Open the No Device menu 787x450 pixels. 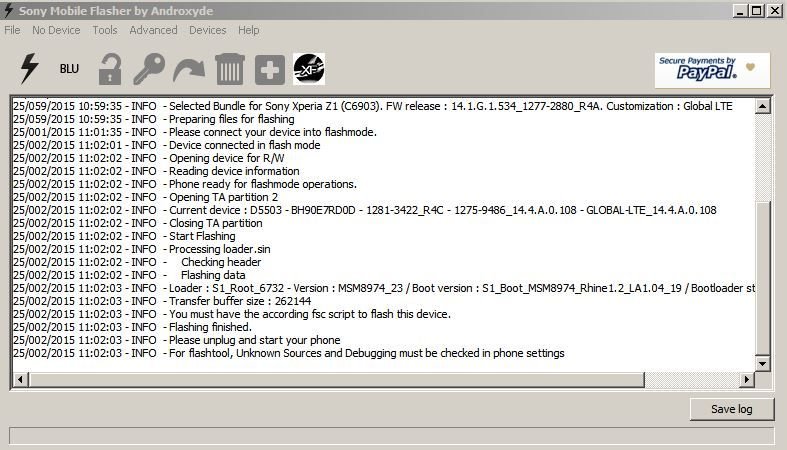56,30
